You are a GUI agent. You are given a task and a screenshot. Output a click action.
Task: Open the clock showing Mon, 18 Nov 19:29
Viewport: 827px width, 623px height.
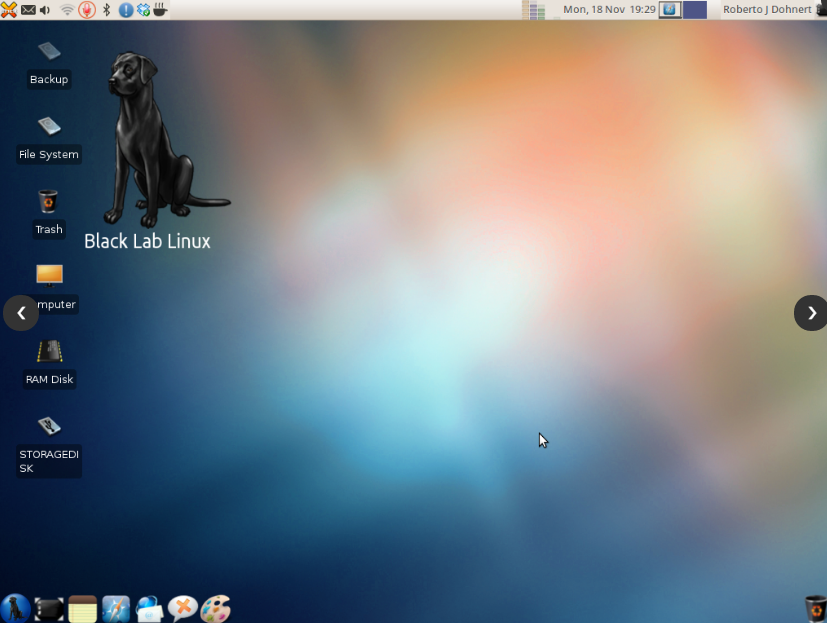coord(609,9)
